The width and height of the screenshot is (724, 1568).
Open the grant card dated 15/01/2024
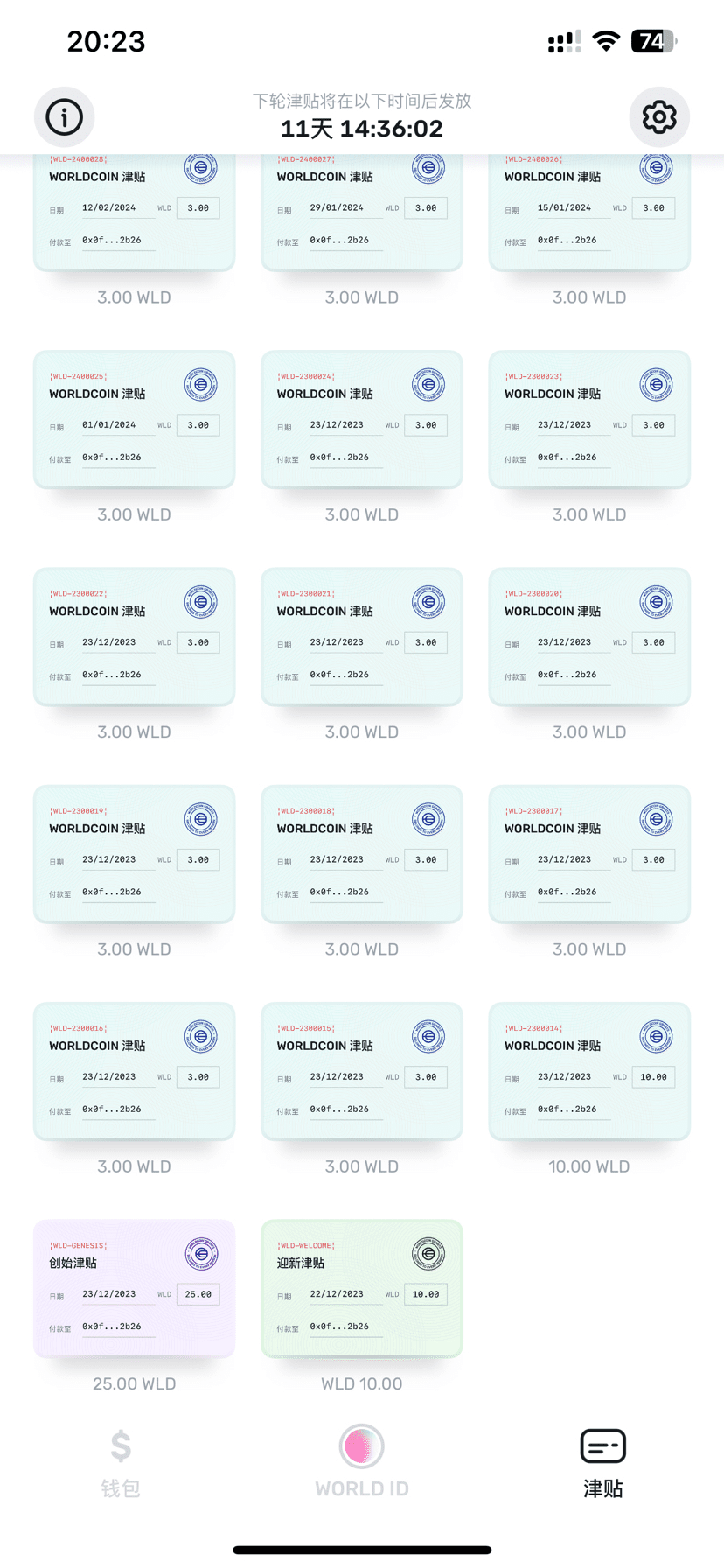[x=589, y=212]
